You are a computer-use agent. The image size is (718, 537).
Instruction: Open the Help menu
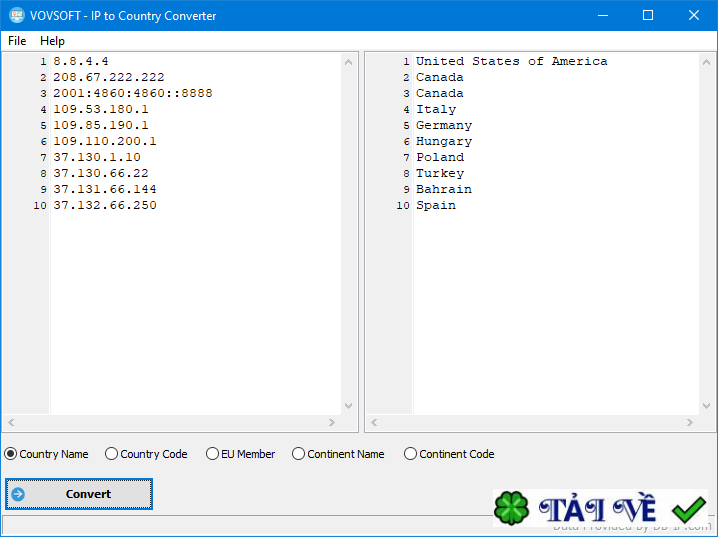click(x=52, y=41)
